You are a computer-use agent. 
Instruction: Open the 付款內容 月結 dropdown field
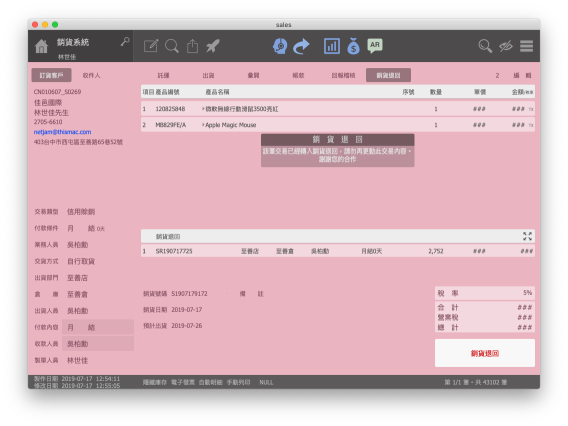98,327
